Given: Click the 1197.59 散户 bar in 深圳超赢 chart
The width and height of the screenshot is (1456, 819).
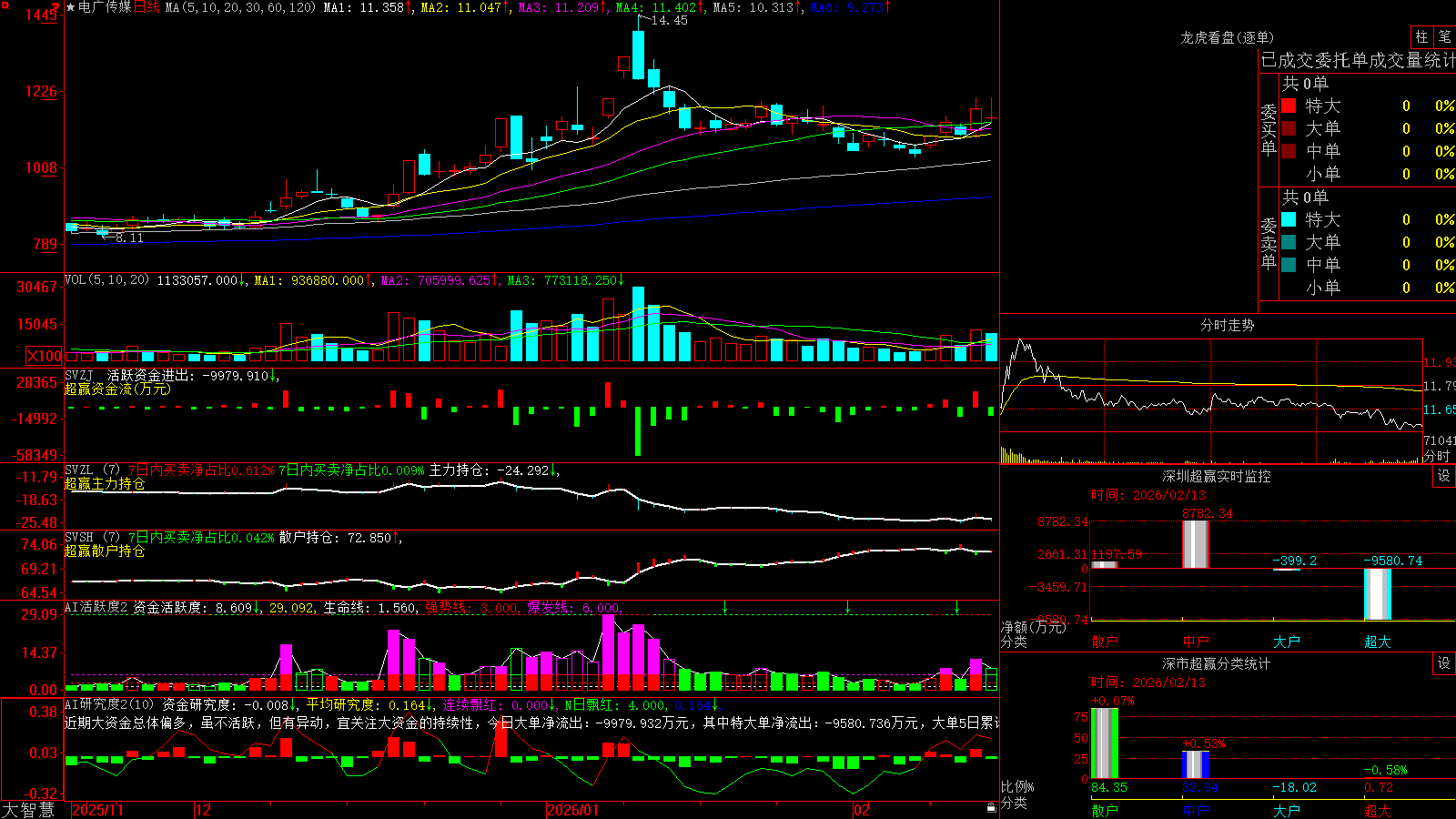Looking at the screenshot, I should click(x=1105, y=565).
